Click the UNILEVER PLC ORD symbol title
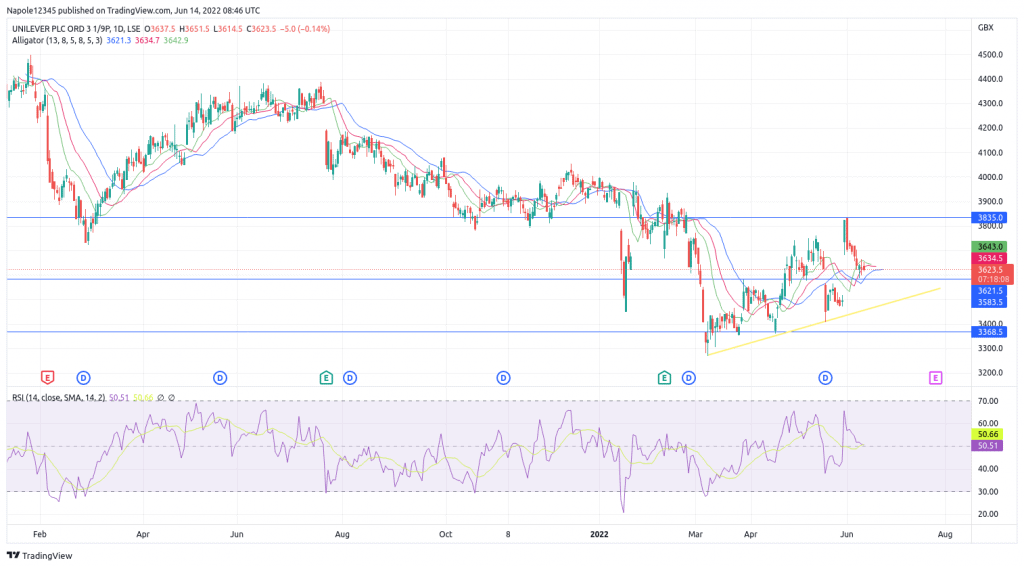The image size is (1024, 567). (x=76, y=29)
